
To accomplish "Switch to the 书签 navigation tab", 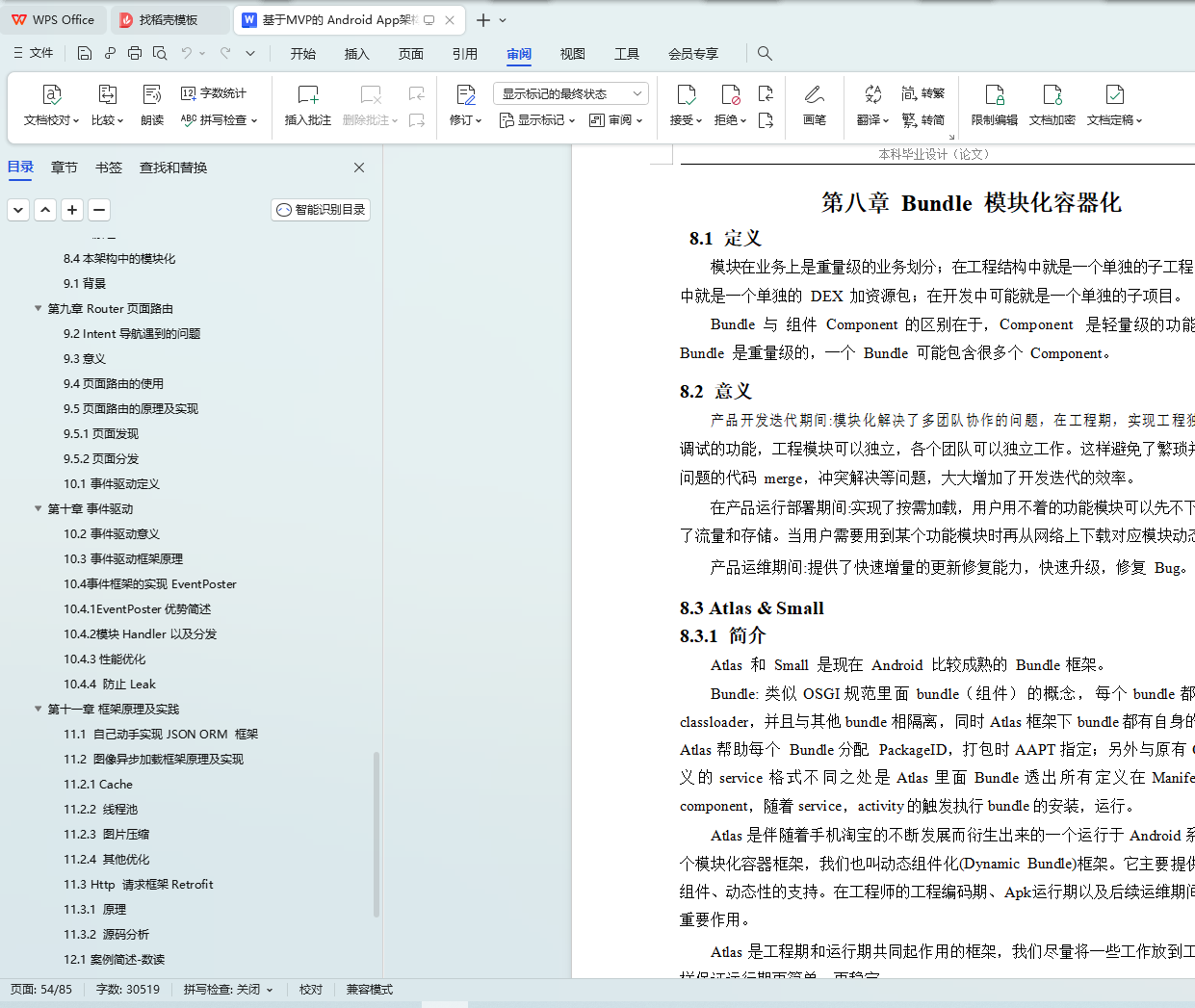I will tap(109, 168).
